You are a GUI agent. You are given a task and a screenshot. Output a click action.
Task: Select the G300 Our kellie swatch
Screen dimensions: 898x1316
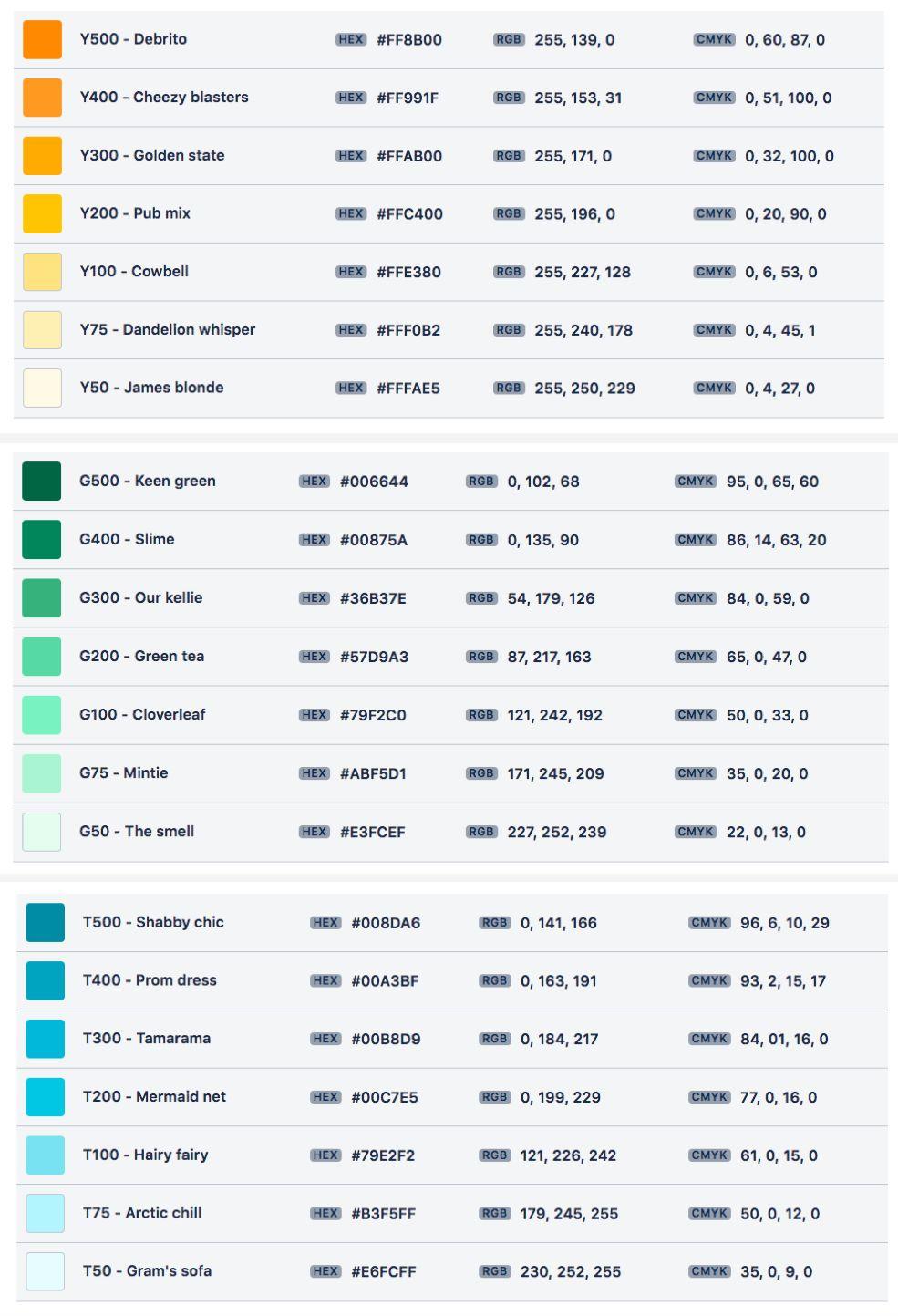click(42, 598)
